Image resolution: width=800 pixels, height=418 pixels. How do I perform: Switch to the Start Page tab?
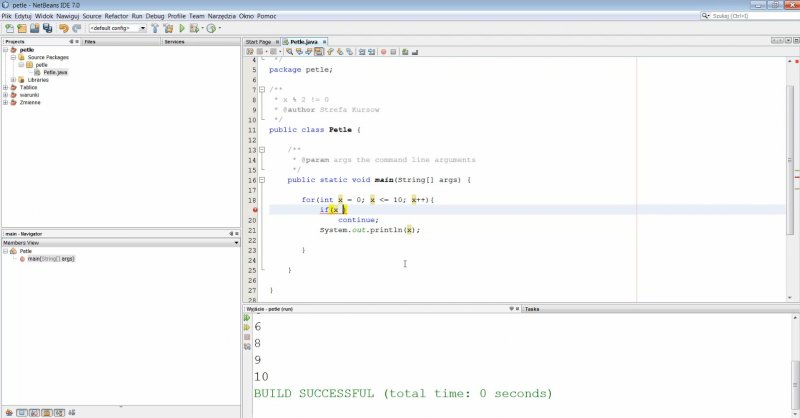259,42
